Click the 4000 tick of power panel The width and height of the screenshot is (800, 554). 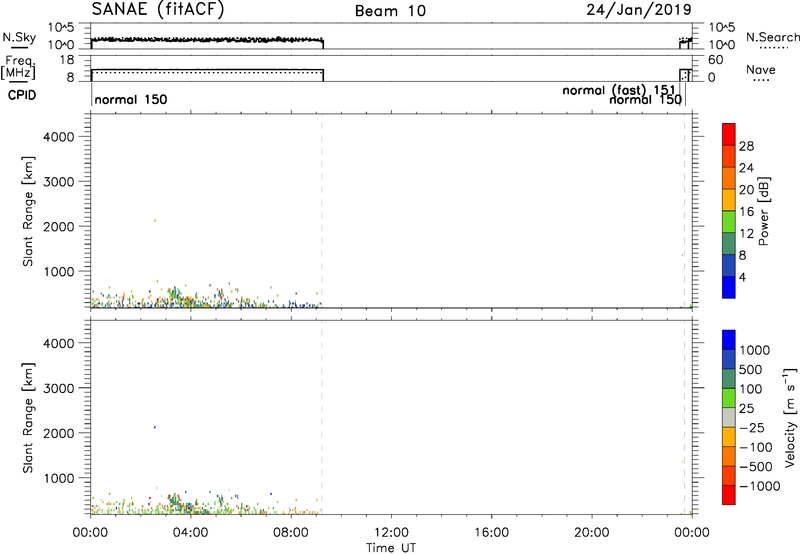coord(59,137)
